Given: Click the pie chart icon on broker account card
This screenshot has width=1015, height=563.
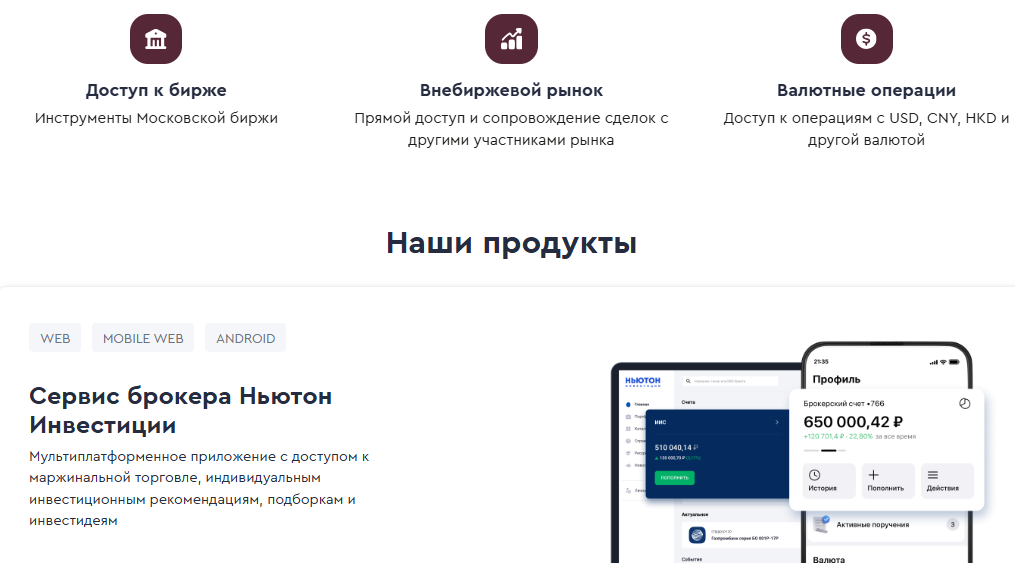Looking at the screenshot, I should pos(965,404).
